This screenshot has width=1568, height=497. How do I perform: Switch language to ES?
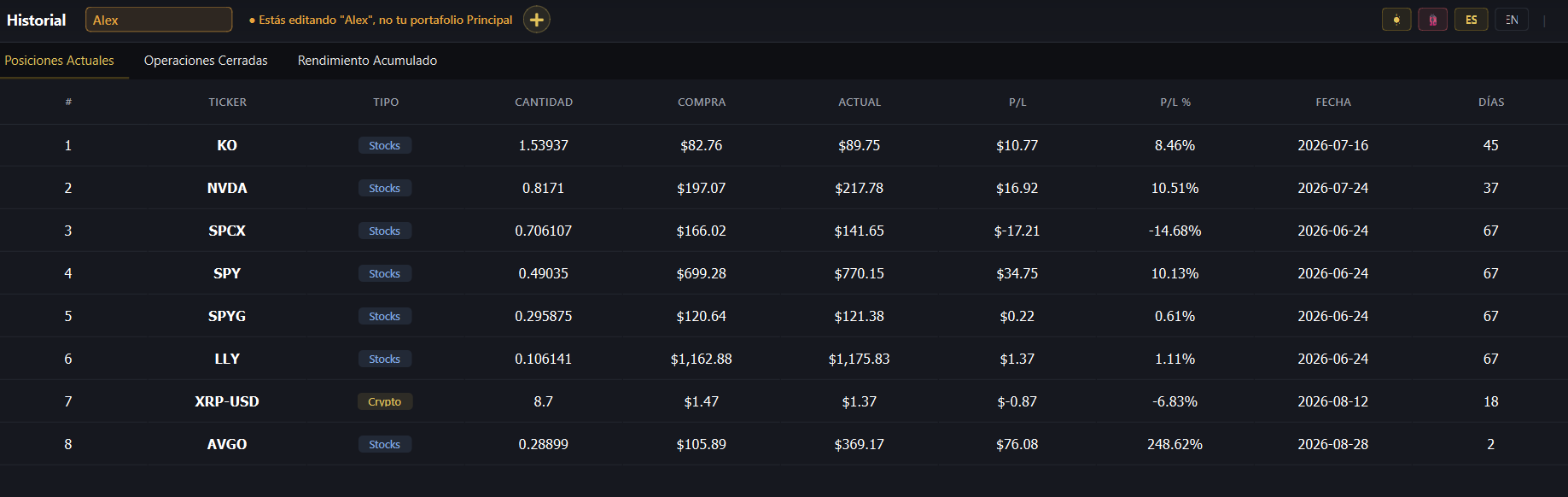point(1472,20)
